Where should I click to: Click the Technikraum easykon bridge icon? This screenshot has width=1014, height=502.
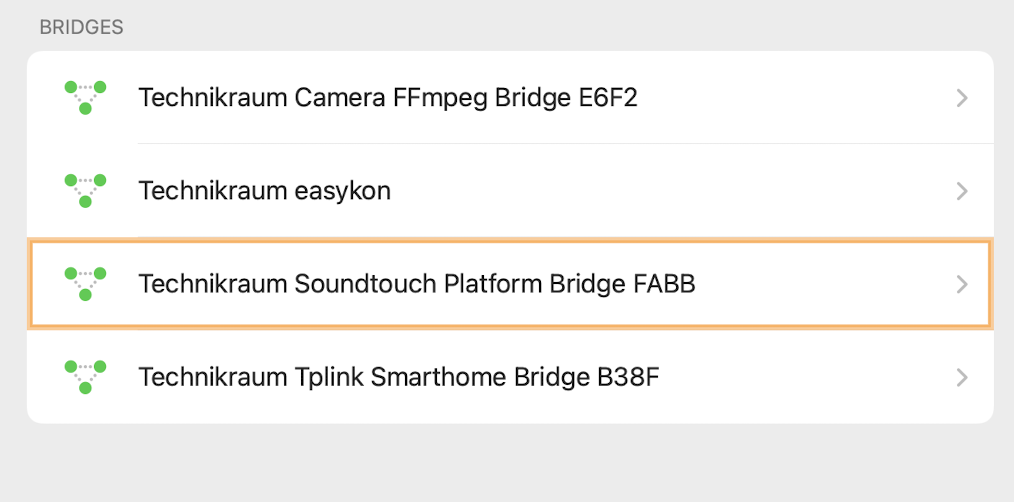tap(85, 190)
